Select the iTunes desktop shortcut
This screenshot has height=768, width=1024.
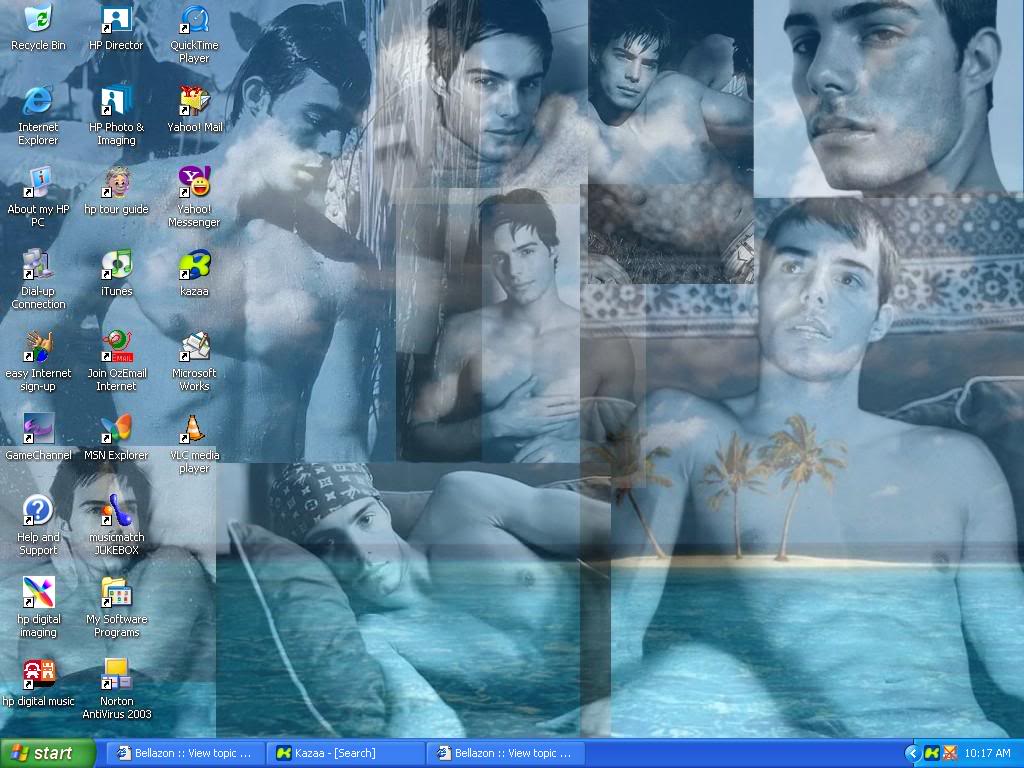(x=116, y=265)
